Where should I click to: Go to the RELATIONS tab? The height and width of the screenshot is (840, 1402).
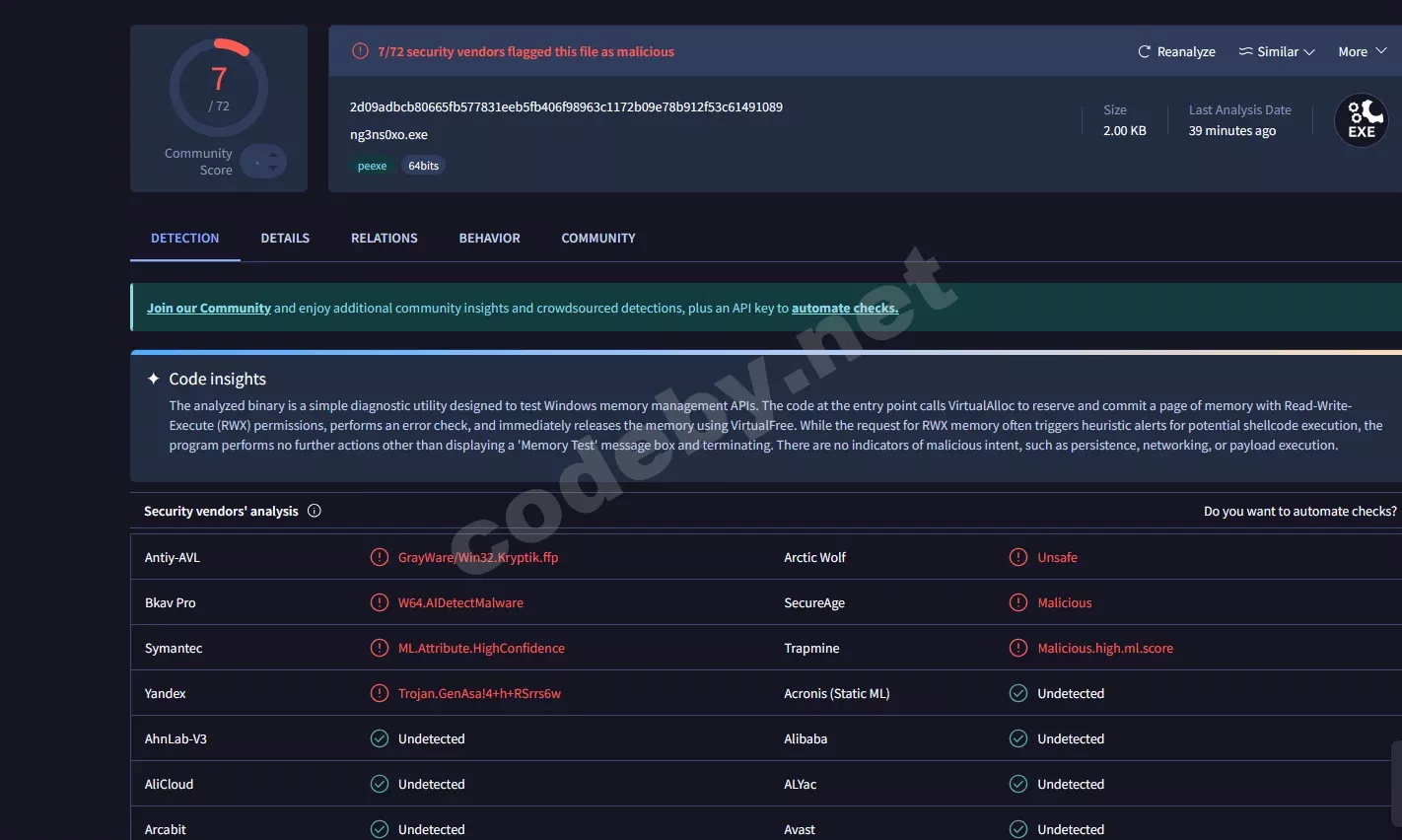tap(385, 239)
